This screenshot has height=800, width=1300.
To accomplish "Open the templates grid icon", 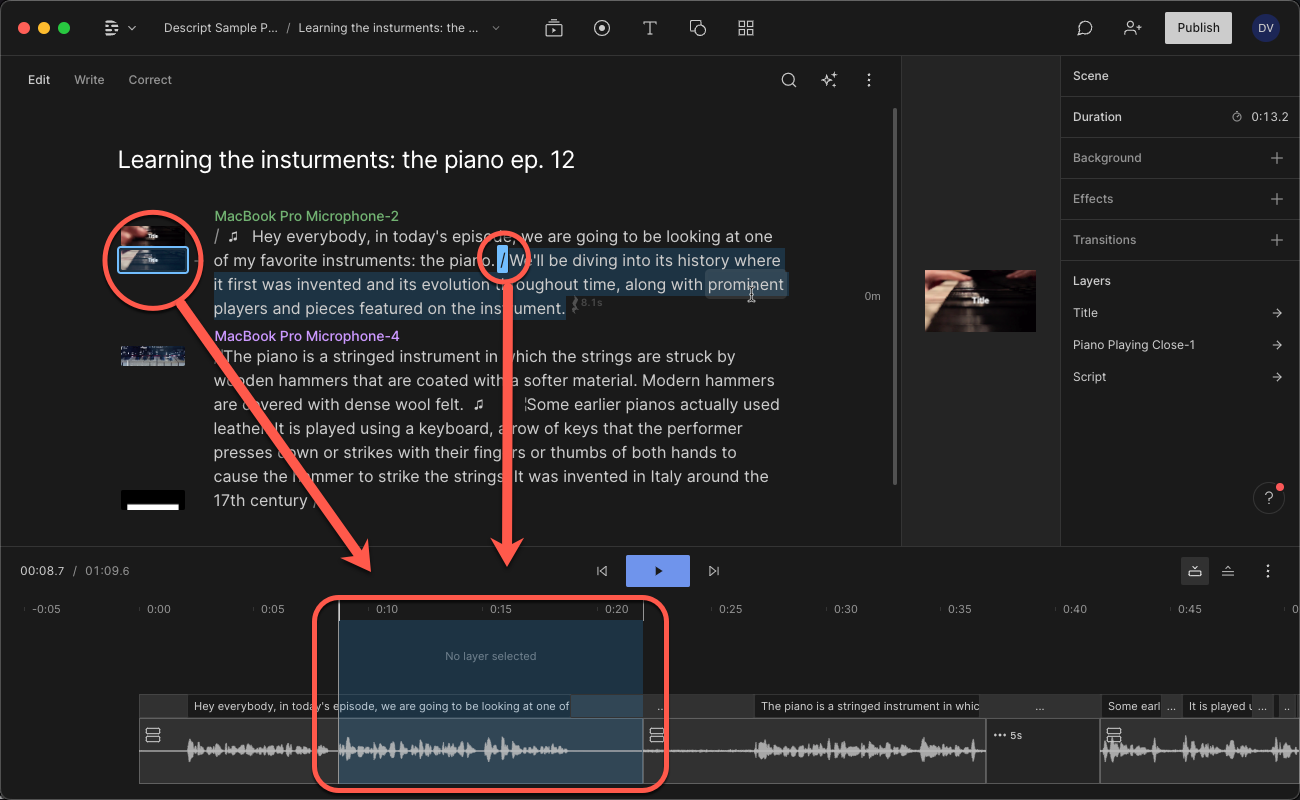I will tap(746, 28).
